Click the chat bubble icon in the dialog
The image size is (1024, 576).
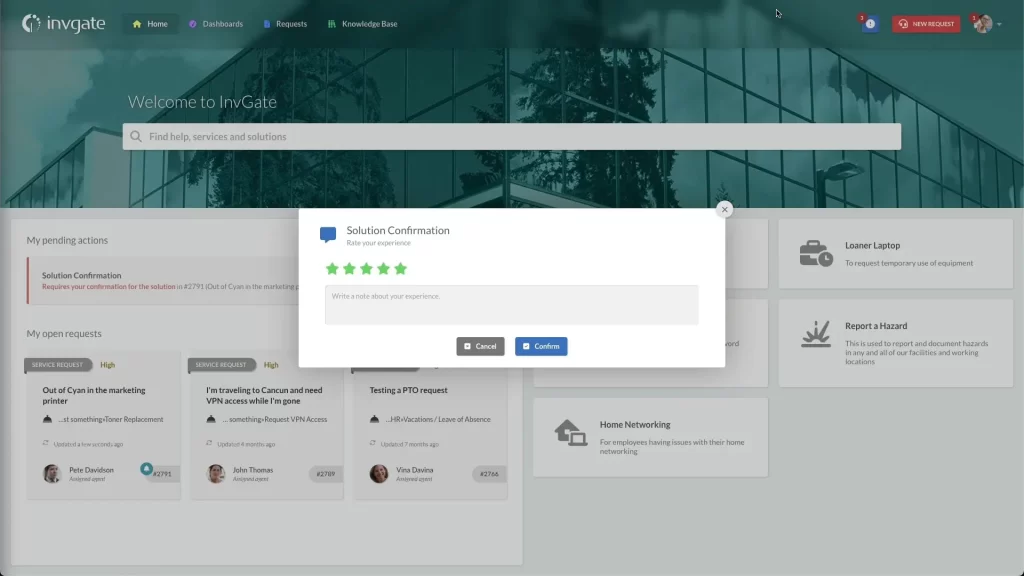point(328,234)
